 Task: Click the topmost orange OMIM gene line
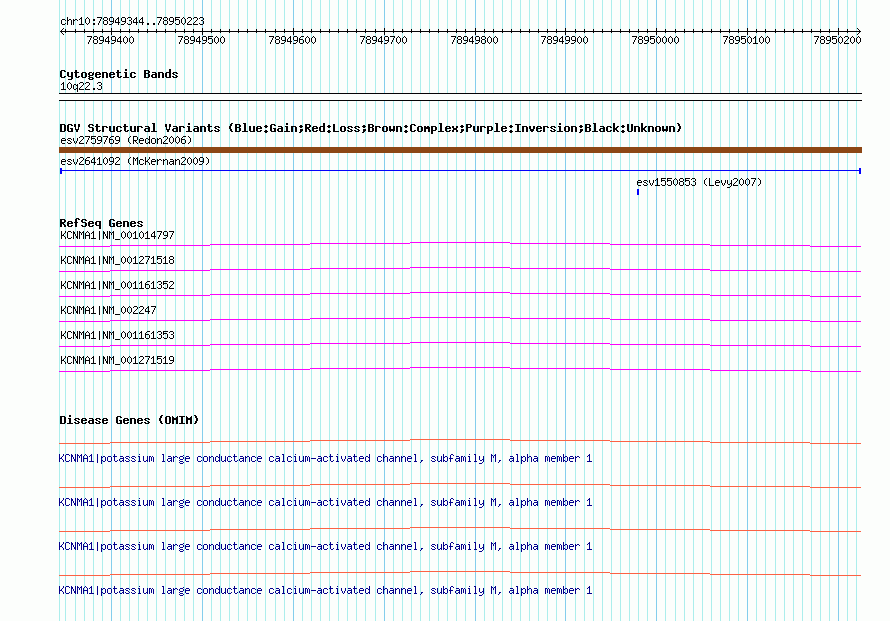tap(460, 440)
